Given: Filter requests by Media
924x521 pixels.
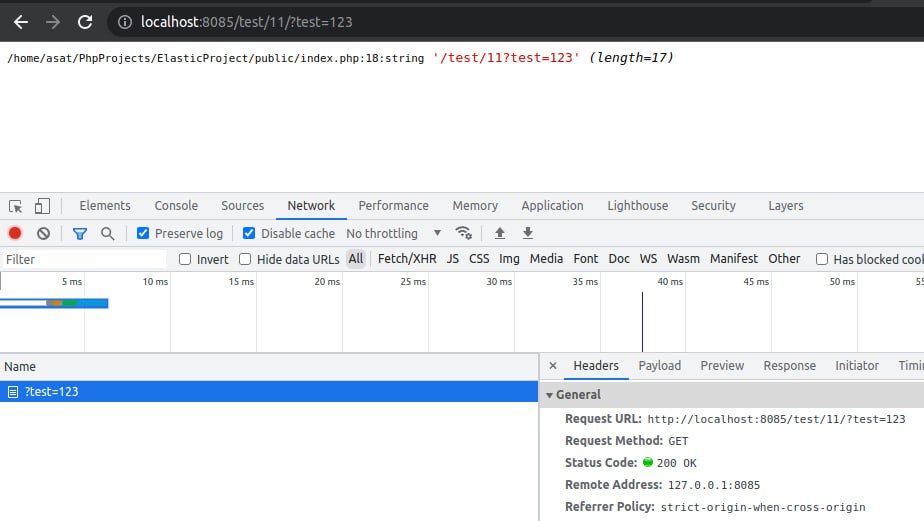Looking at the screenshot, I should (x=546, y=259).
